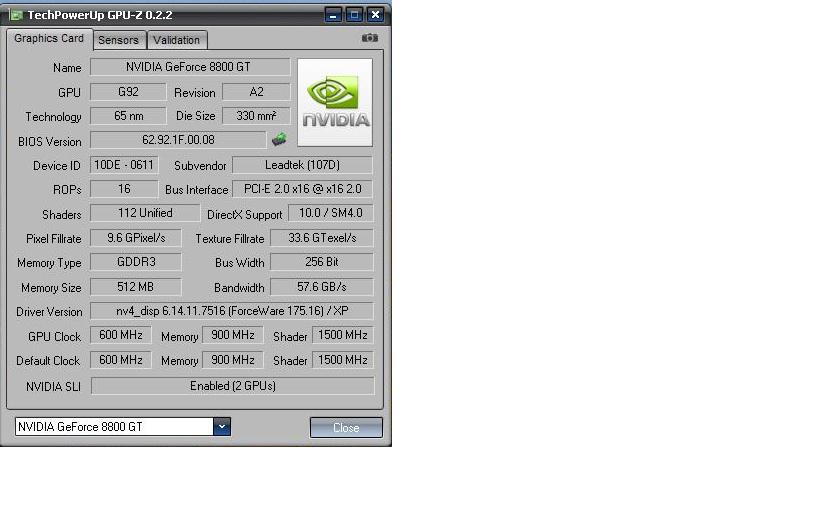
Task: Open the GPU selection dropdown arrow
Action: tap(222, 427)
